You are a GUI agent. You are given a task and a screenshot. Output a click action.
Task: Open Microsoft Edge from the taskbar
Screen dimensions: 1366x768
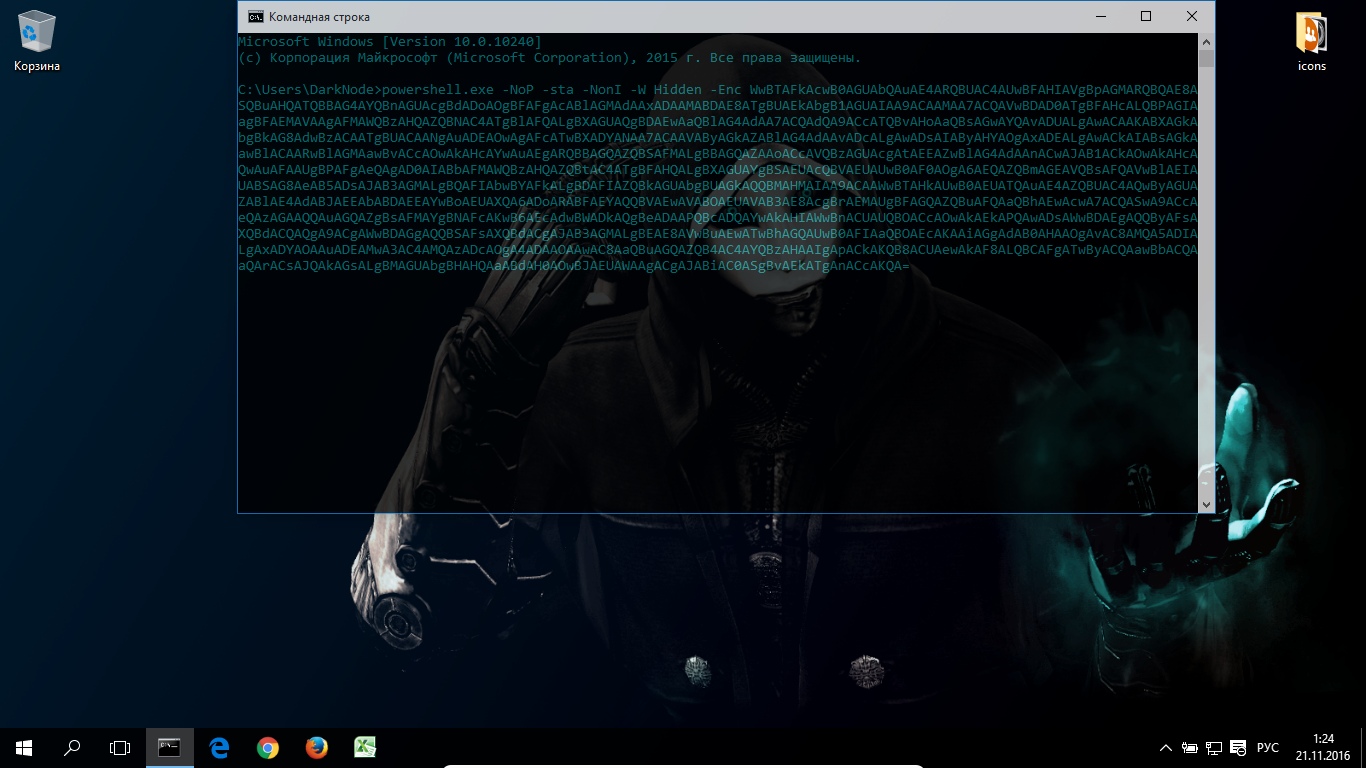coord(219,747)
